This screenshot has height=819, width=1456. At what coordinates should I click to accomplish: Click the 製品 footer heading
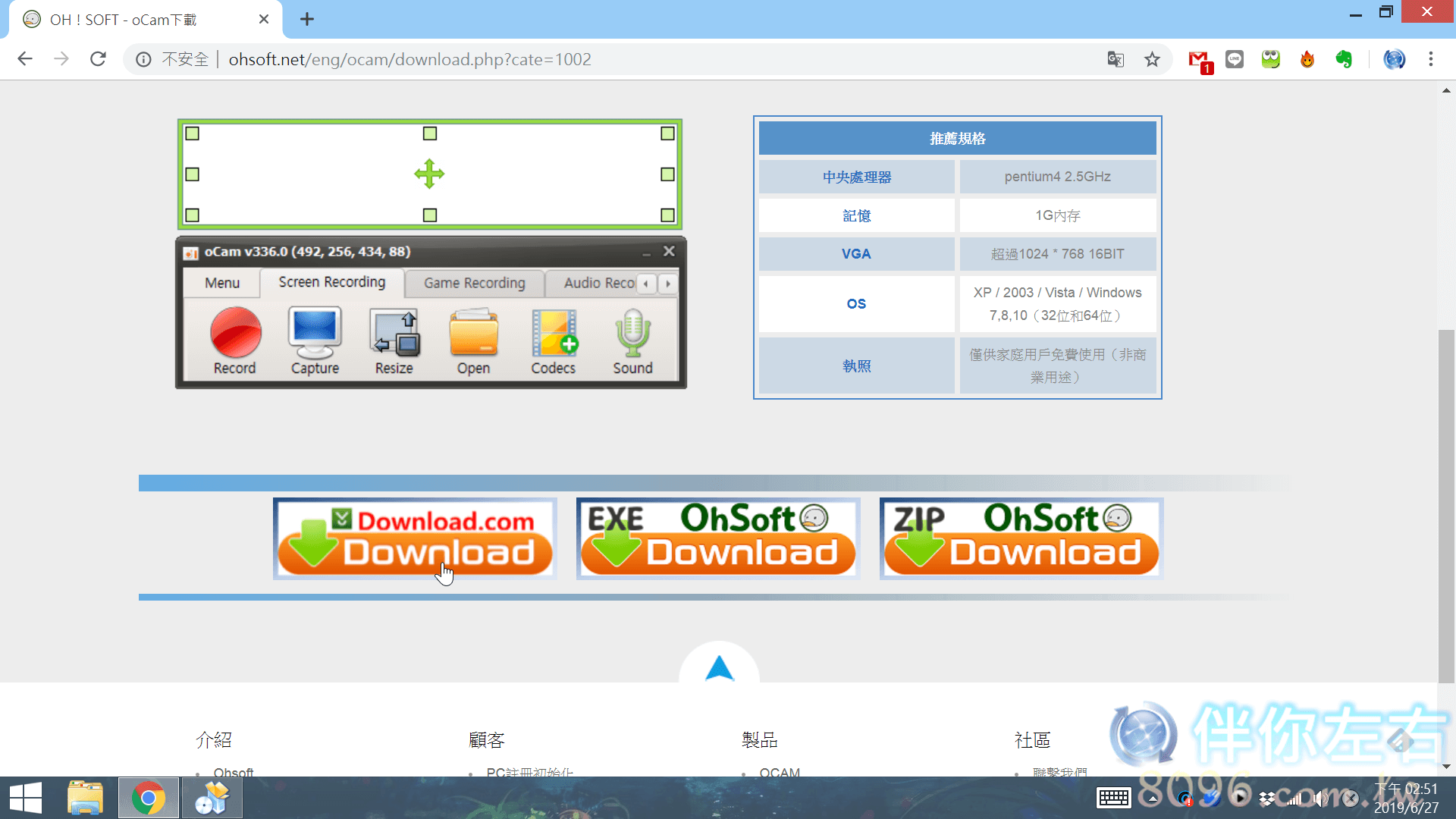(x=760, y=739)
